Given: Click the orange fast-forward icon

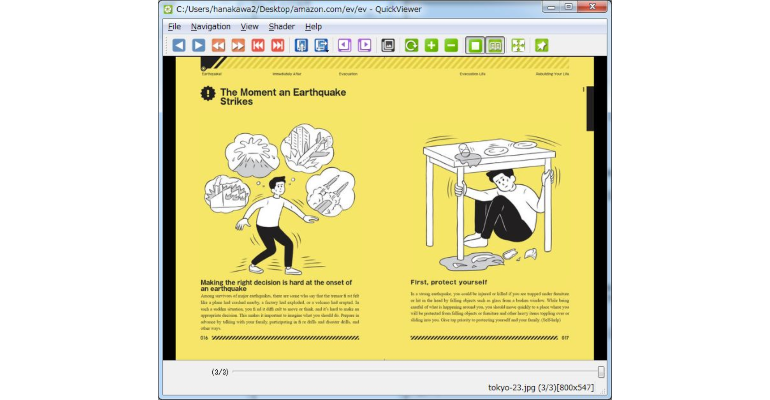Looking at the screenshot, I should pyautogui.click(x=238, y=46).
